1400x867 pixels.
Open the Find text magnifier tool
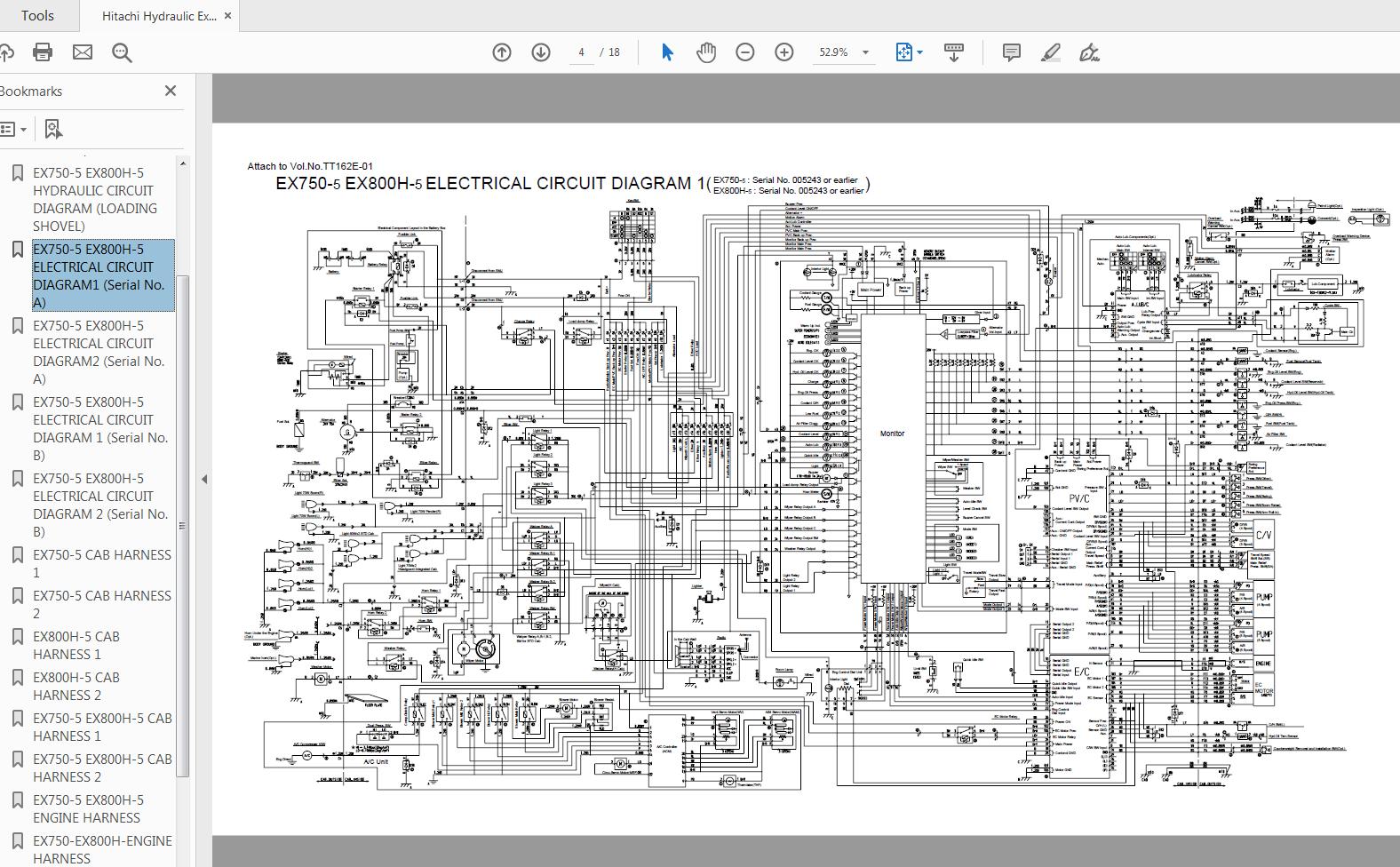(x=123, y=52)
